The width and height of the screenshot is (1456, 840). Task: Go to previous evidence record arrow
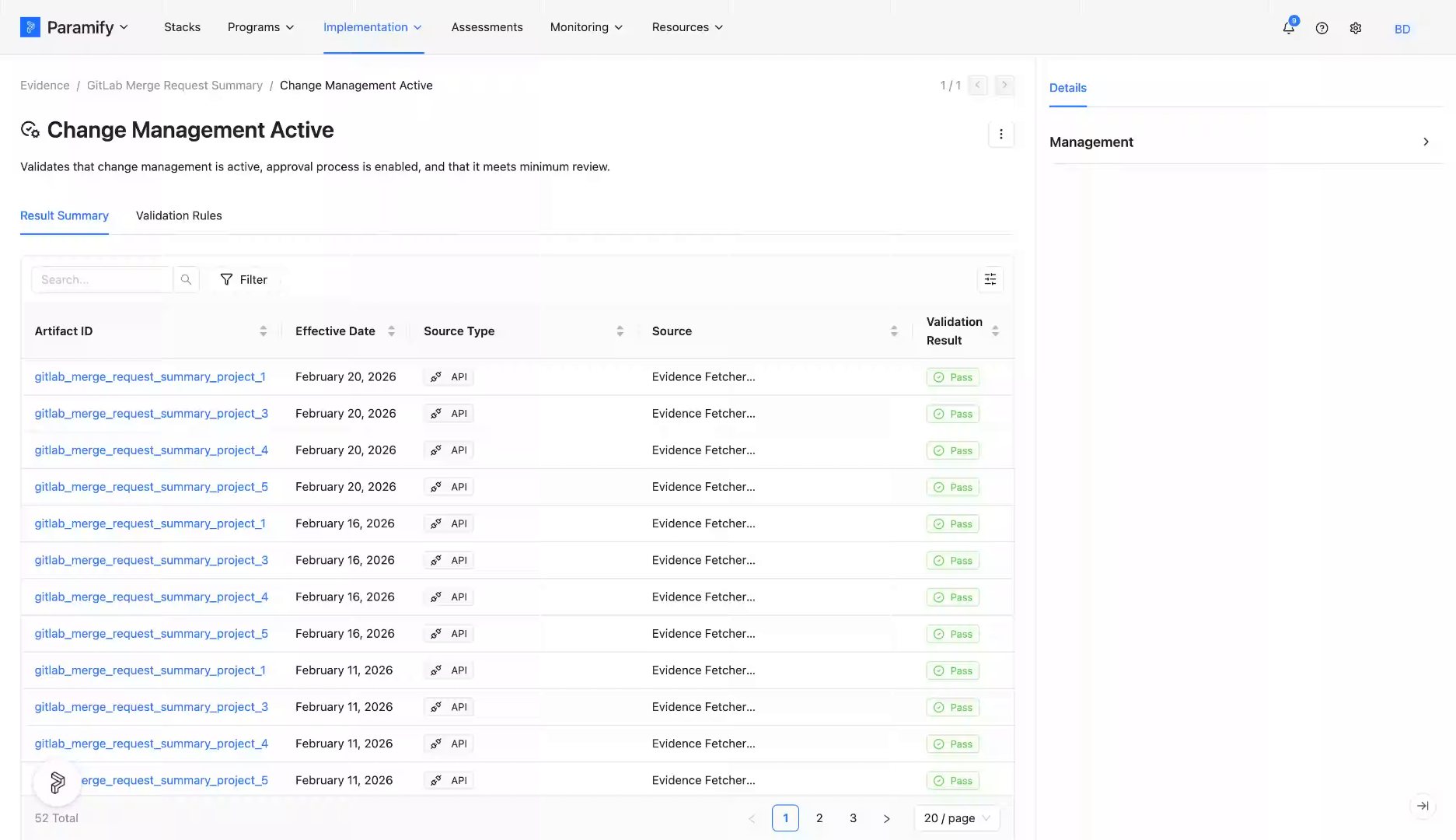tap(978, 85)
